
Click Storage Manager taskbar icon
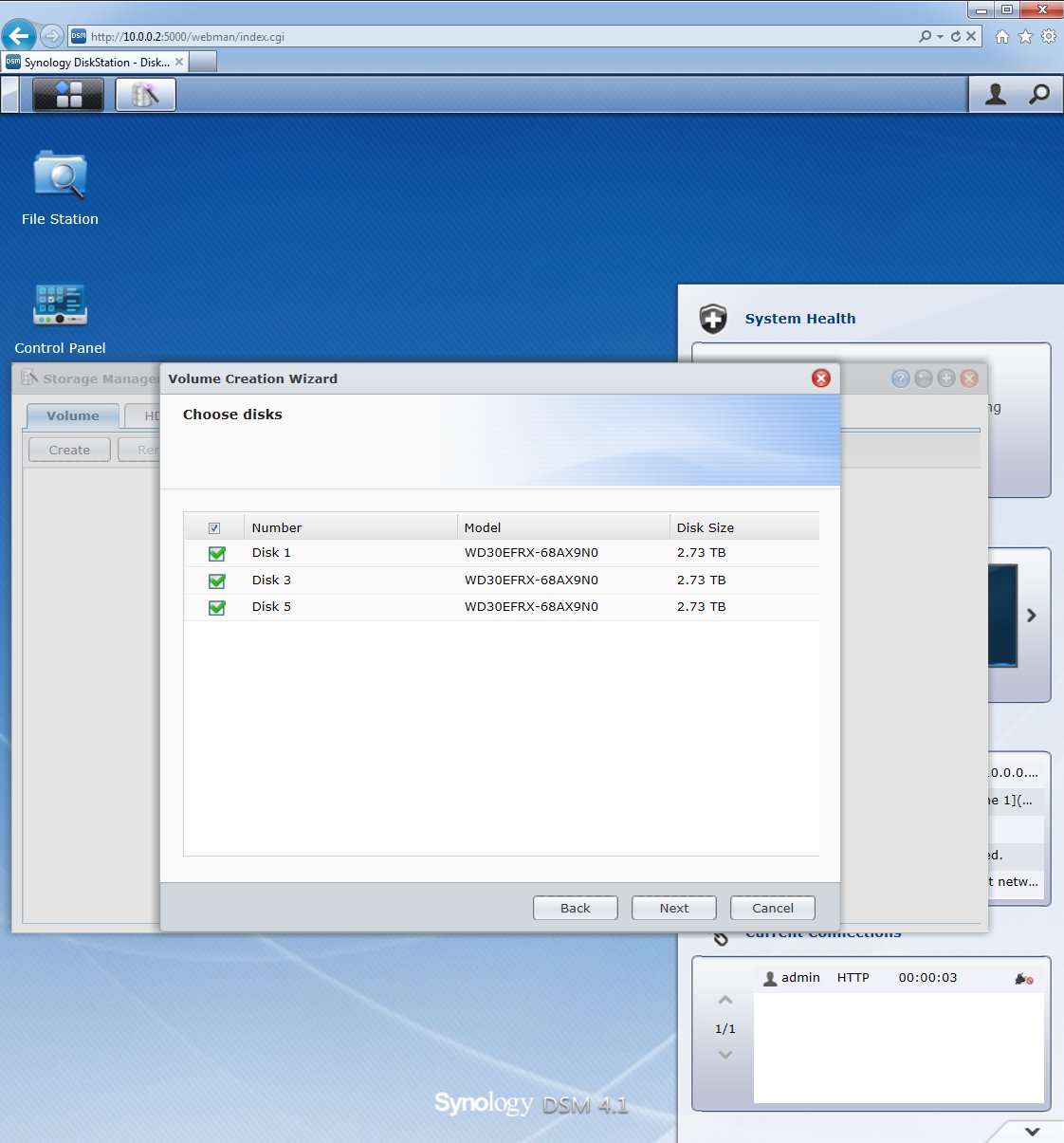(145, 95)
